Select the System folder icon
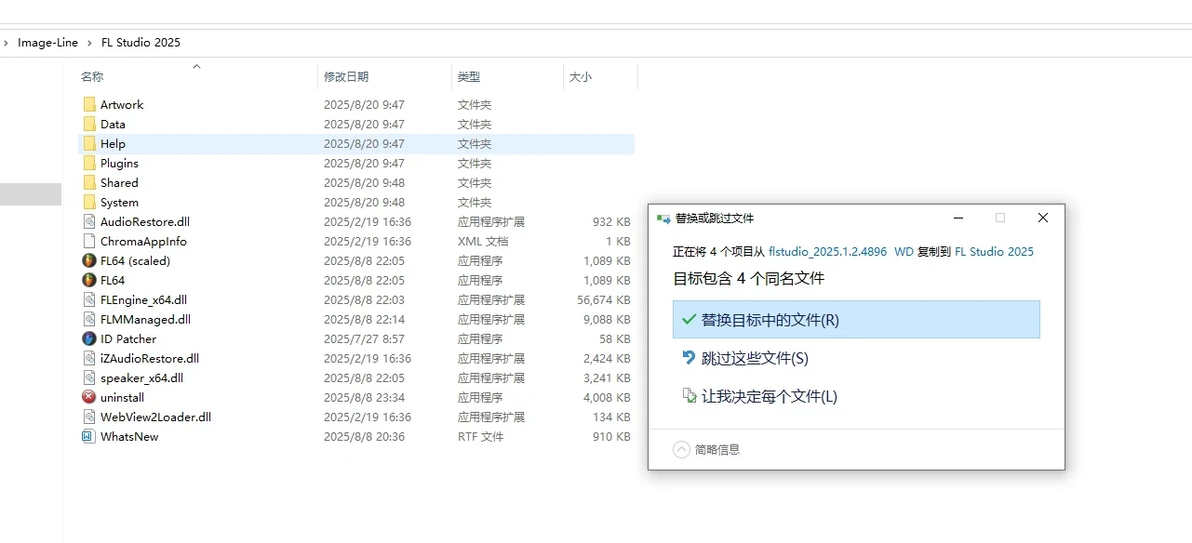This screenshot has width=1192, height=543. 89,202
